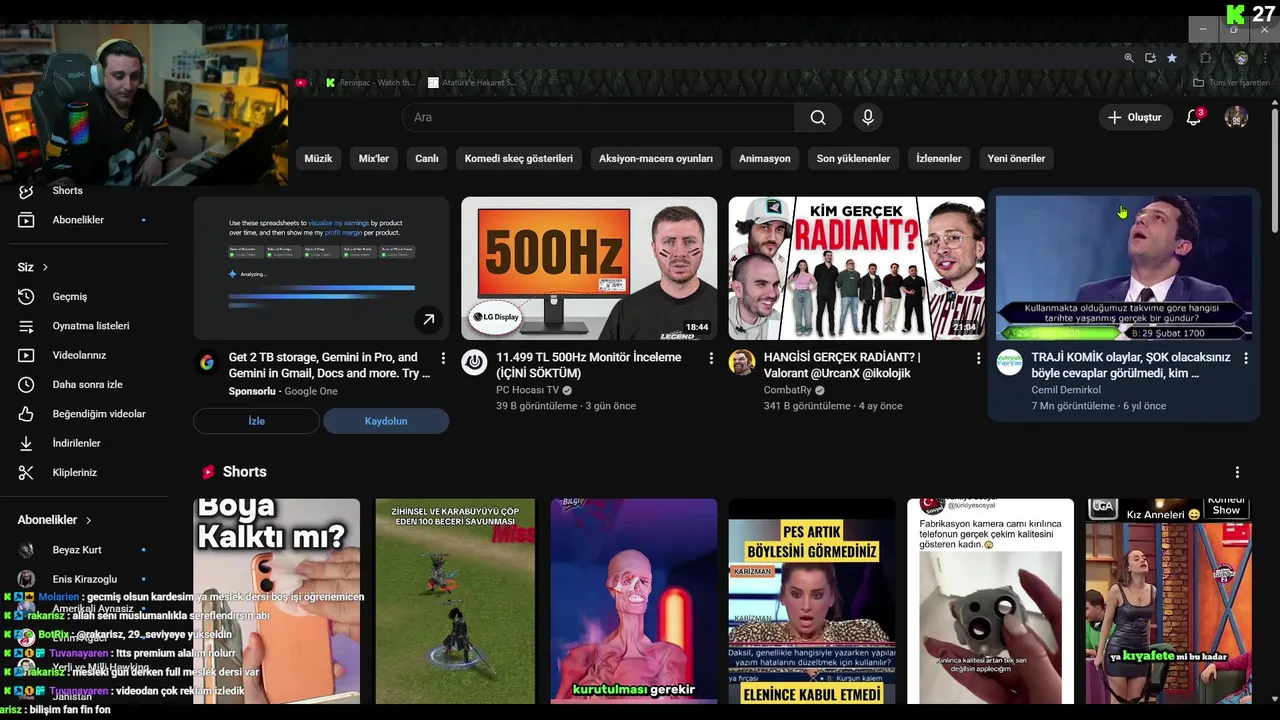Open Daha sonra izle clock icon
The height and width of the screenshot is (720, 1280).
(27, 385)
